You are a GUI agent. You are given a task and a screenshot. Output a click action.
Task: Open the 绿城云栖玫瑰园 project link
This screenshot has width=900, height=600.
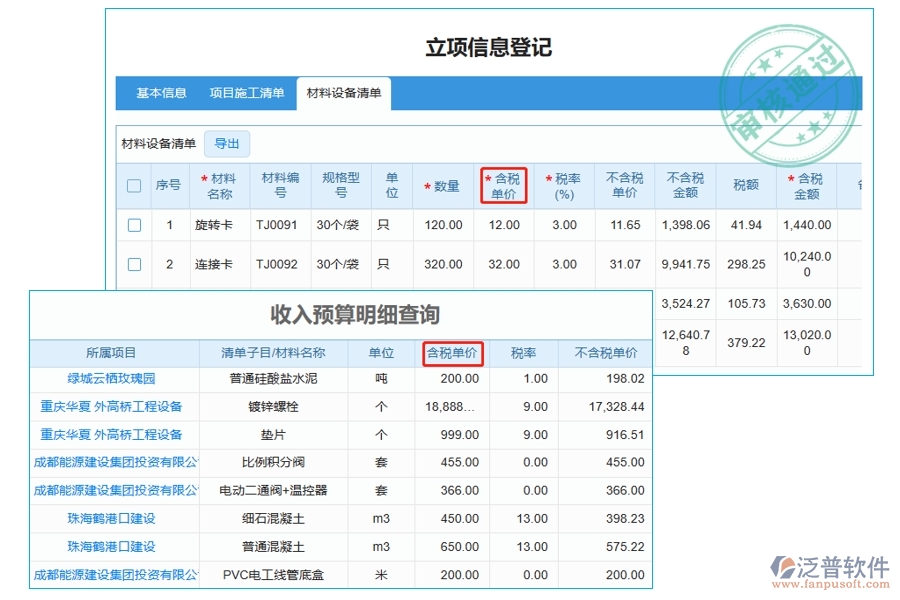(113, 379)
